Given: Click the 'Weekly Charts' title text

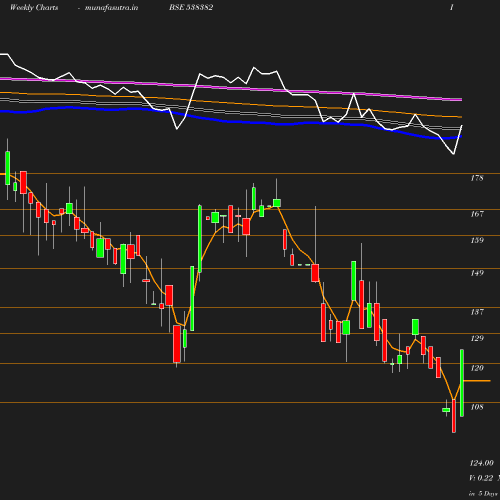Looking at the screenshot, I should coord(34,8).
